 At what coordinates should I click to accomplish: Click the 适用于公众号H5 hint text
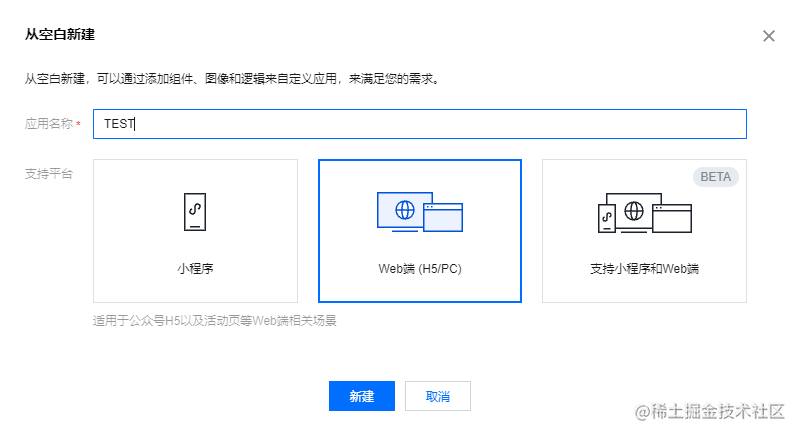[215, 321]
